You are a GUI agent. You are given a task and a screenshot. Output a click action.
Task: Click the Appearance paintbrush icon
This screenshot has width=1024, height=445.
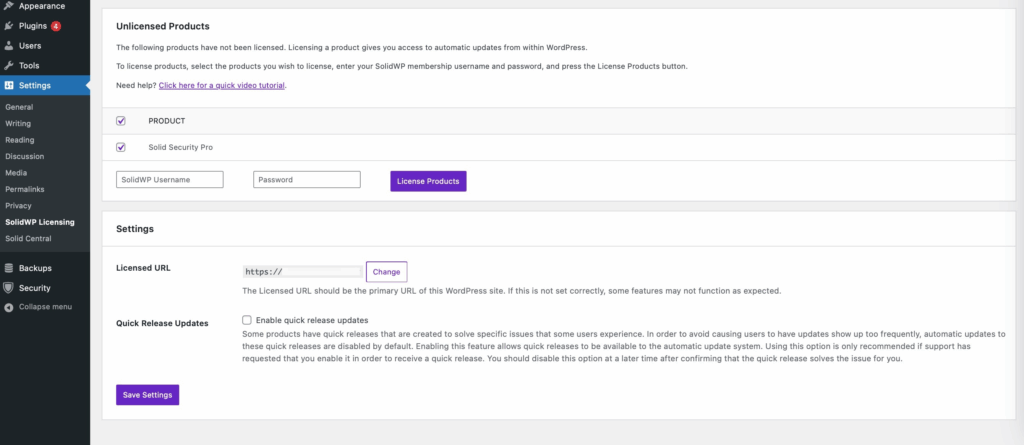point(9,5)
